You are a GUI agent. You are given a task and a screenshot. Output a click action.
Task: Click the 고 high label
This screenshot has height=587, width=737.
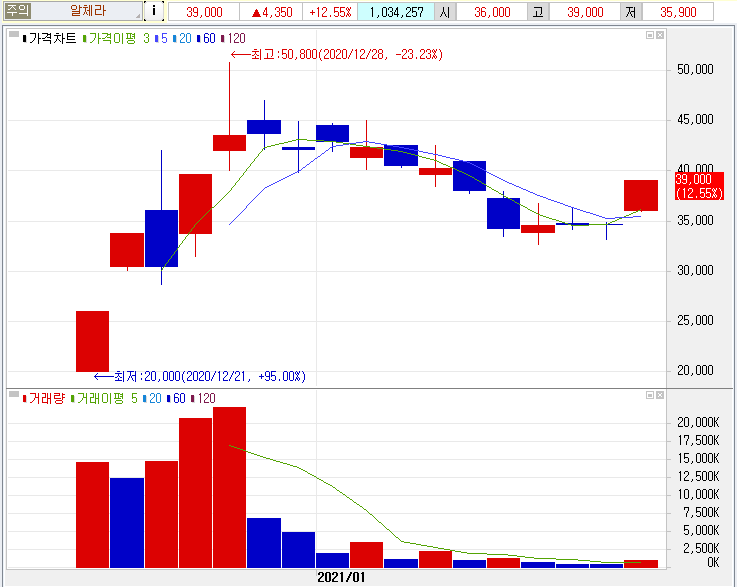pos(538,12)
